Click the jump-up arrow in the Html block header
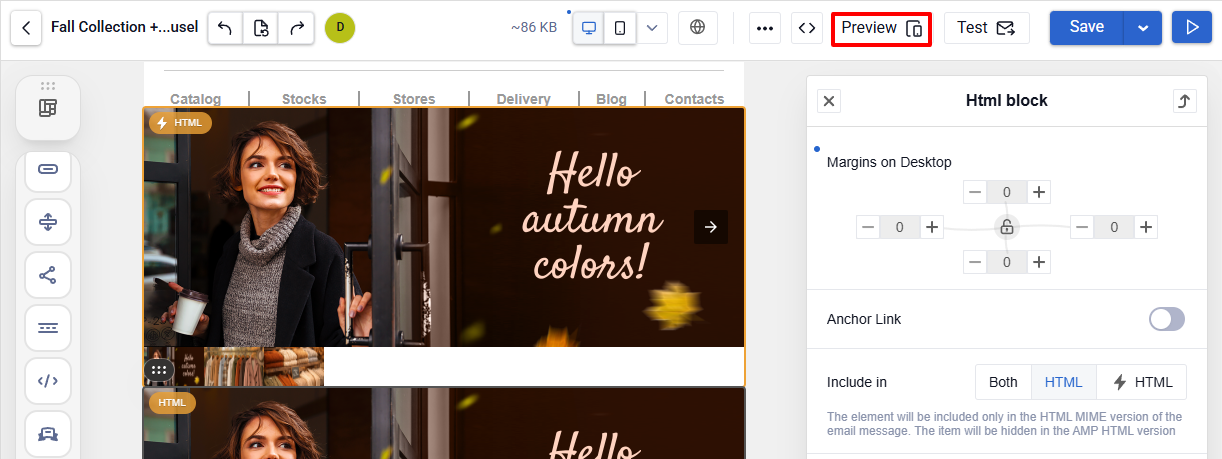The height and width of the screenshot is (459, 1222). click(1184, 100)
